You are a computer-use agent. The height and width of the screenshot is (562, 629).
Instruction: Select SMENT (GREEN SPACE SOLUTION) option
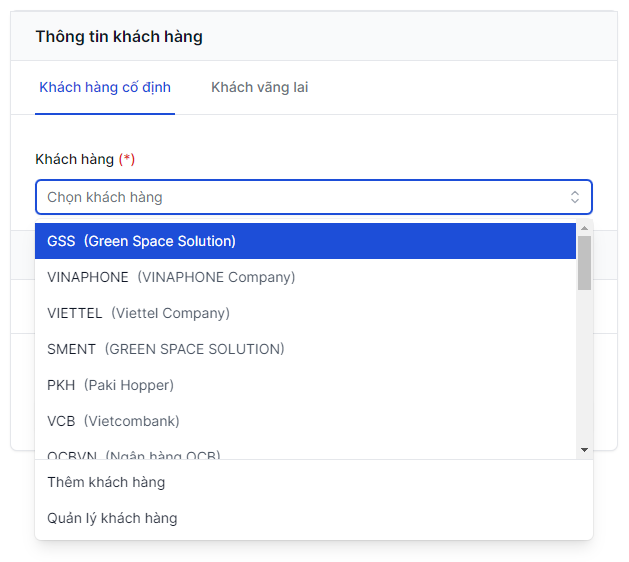point(305,349)
